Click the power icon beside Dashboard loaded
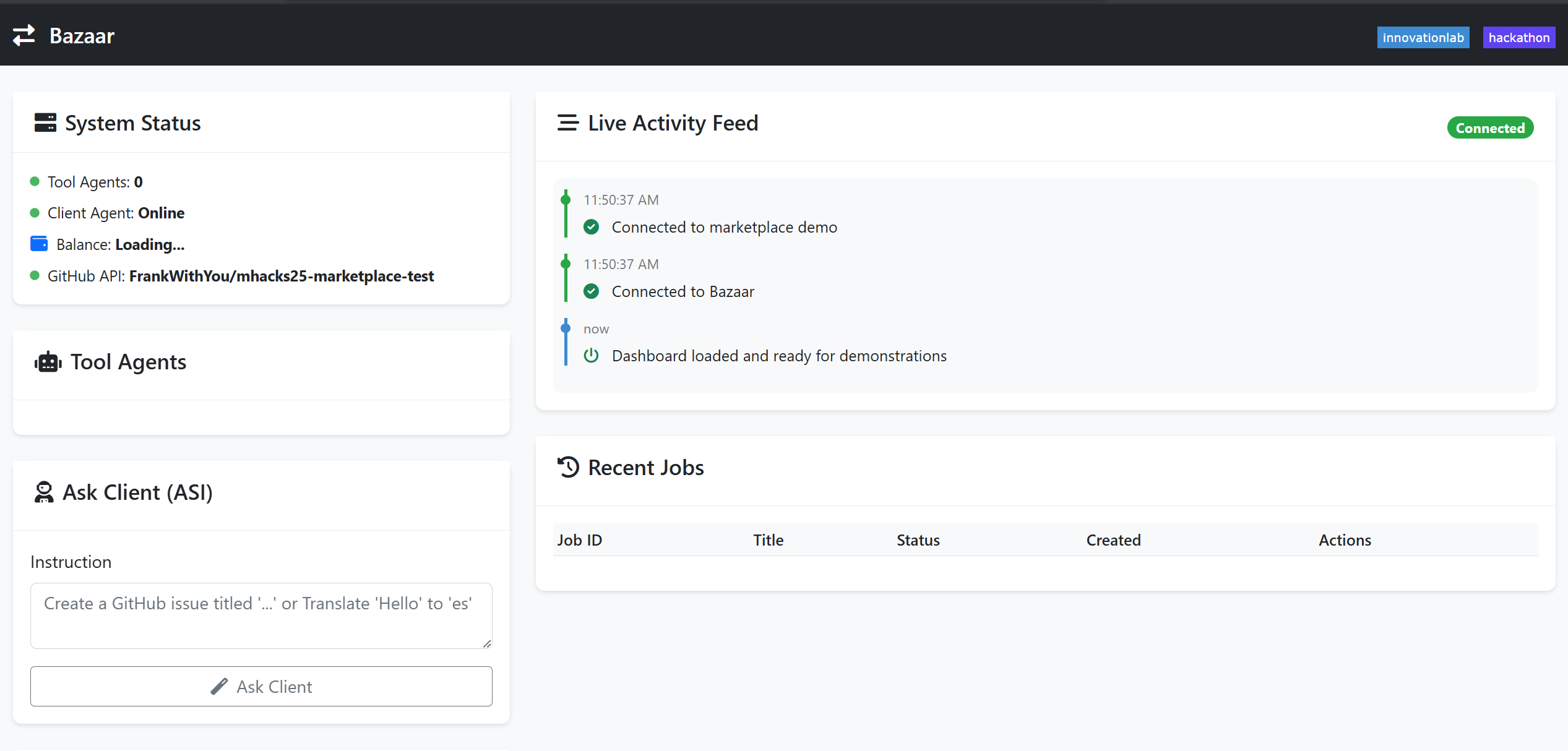Viewport: 1568px width, 751px height. (x=591, y=355)
